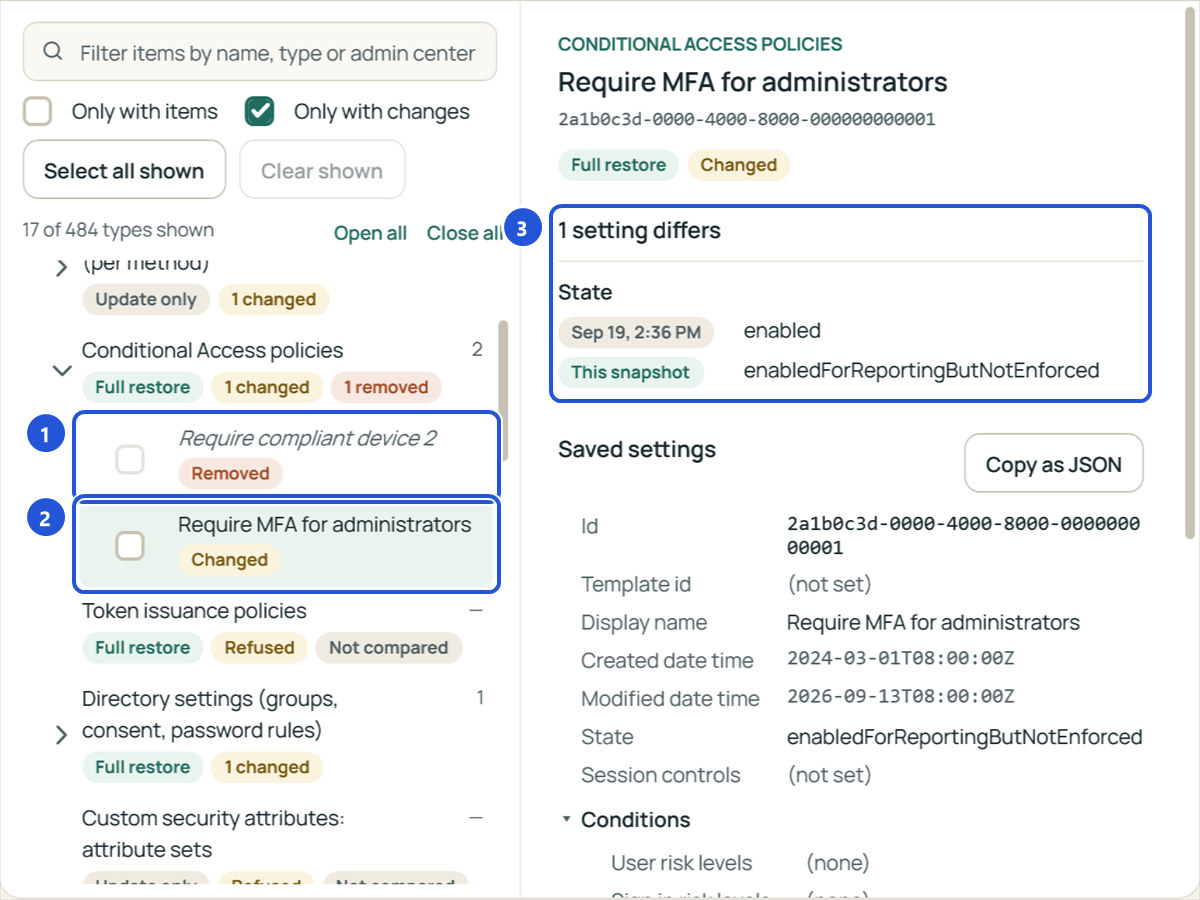Click the Removed badge under Require compliant device 2
The image size is (1200, 900).
click(x=230, y=473)
